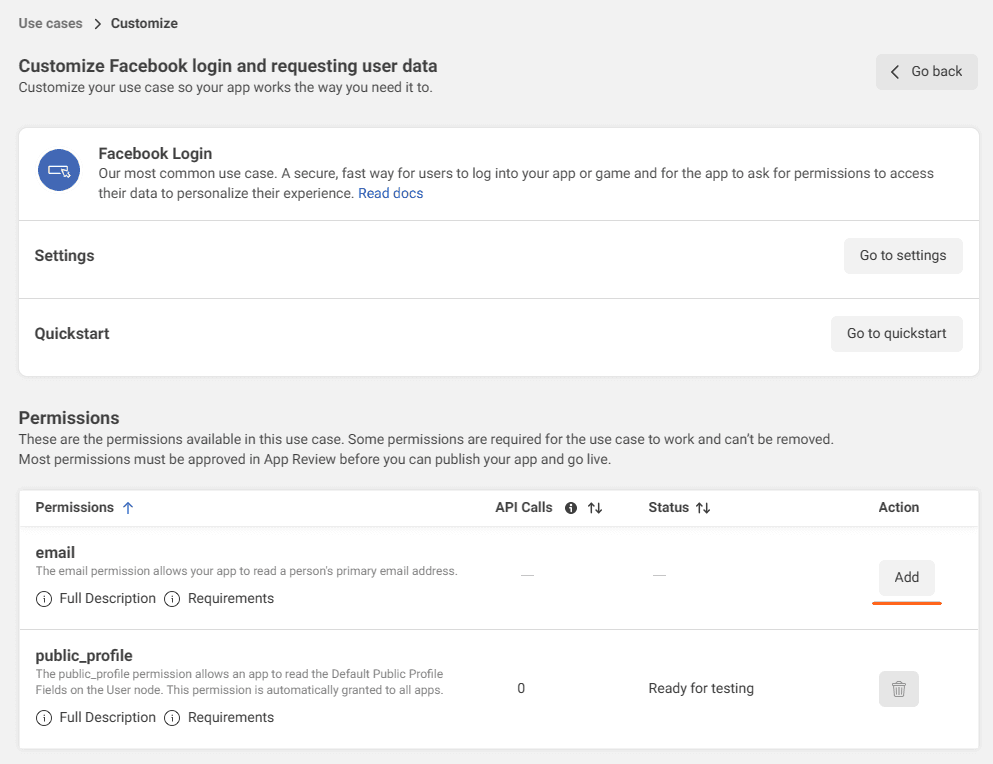Navigate to Use cases breadcrumb
Screen dimensions: 993x764
click(51, 23)
